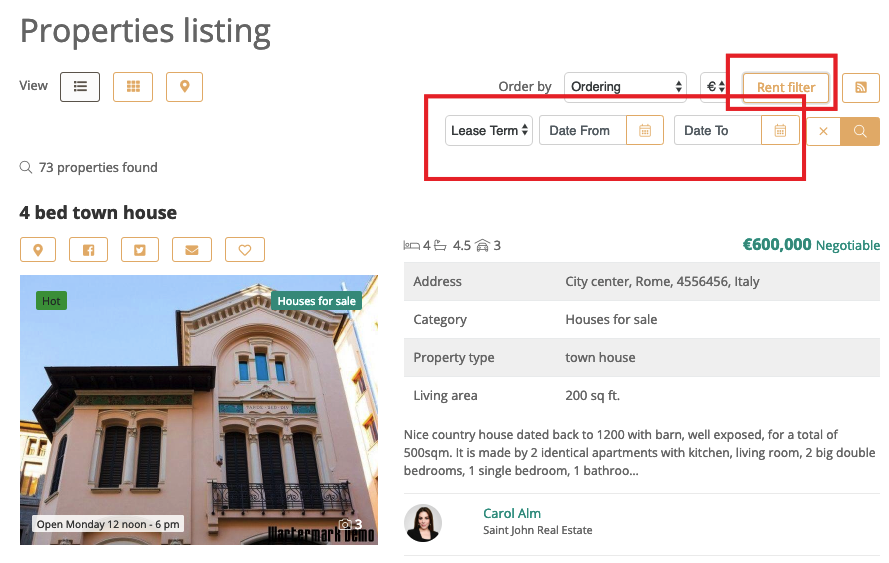Toggle the Rent filter button
Image resolution: width=889 pixels, height=563 pixels.
coord(785,88)
